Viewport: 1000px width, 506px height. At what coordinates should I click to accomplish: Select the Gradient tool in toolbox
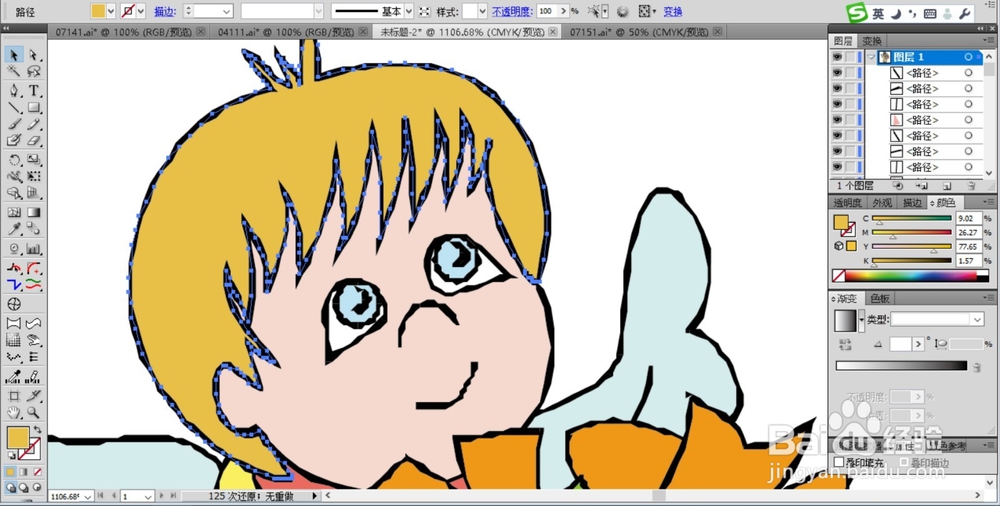(x=33, y=212)
